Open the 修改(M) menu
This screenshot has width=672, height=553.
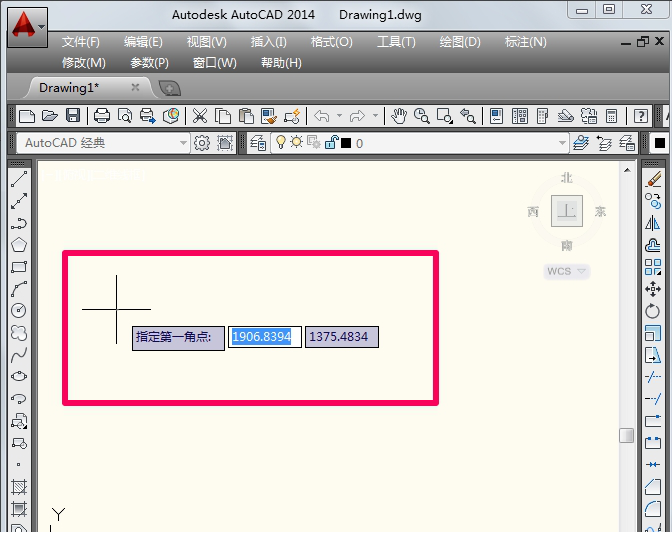[84, 63]
